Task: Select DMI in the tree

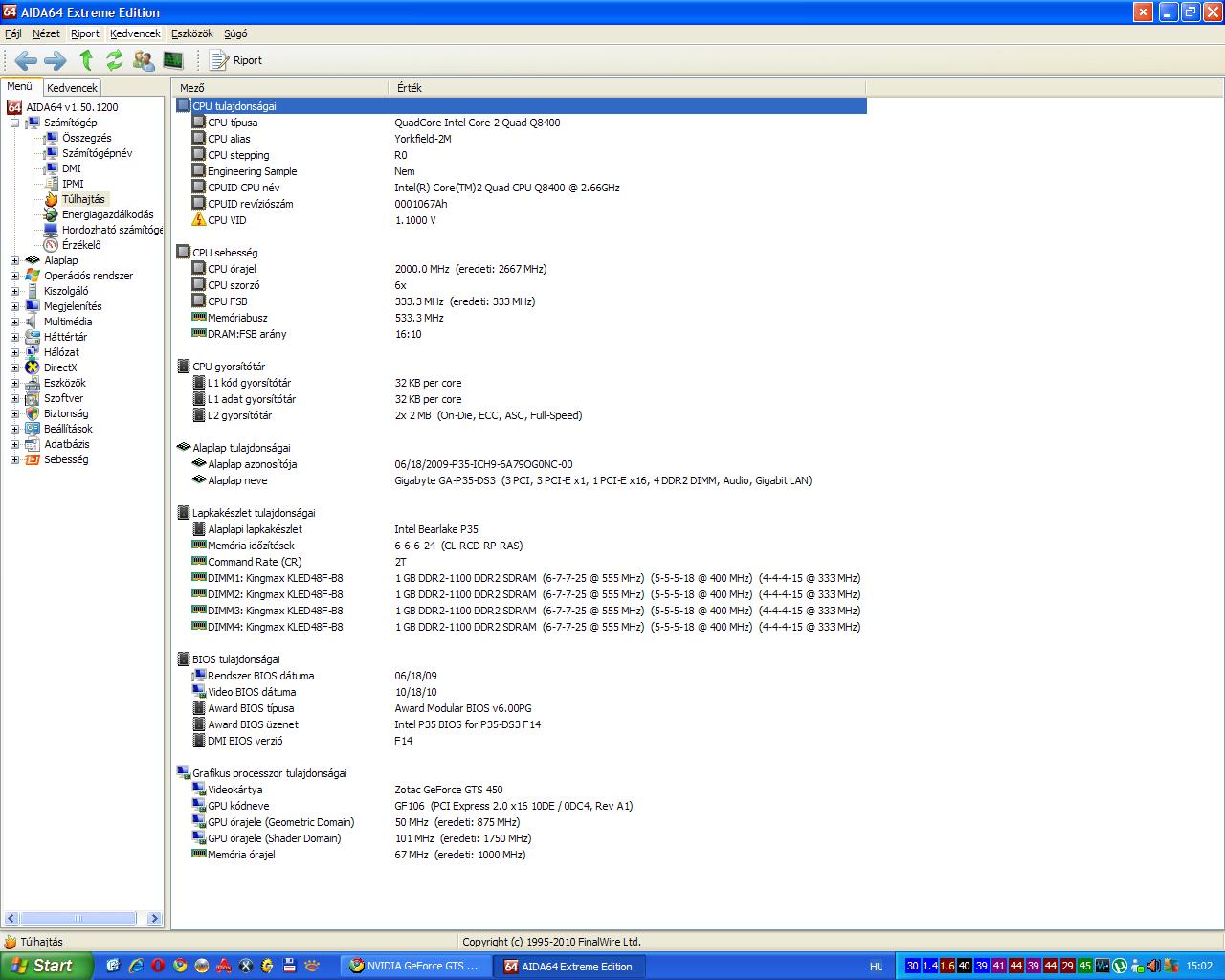Action: (71, 168)
